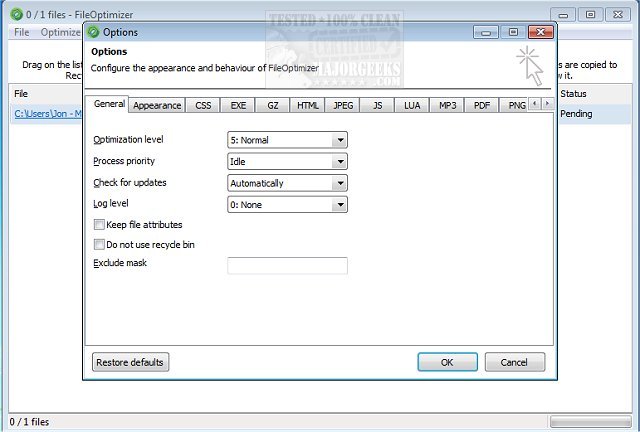The image size is (640, 432).
Task: Maximize the Options dialog window
Action: click(x=513, y=32)
